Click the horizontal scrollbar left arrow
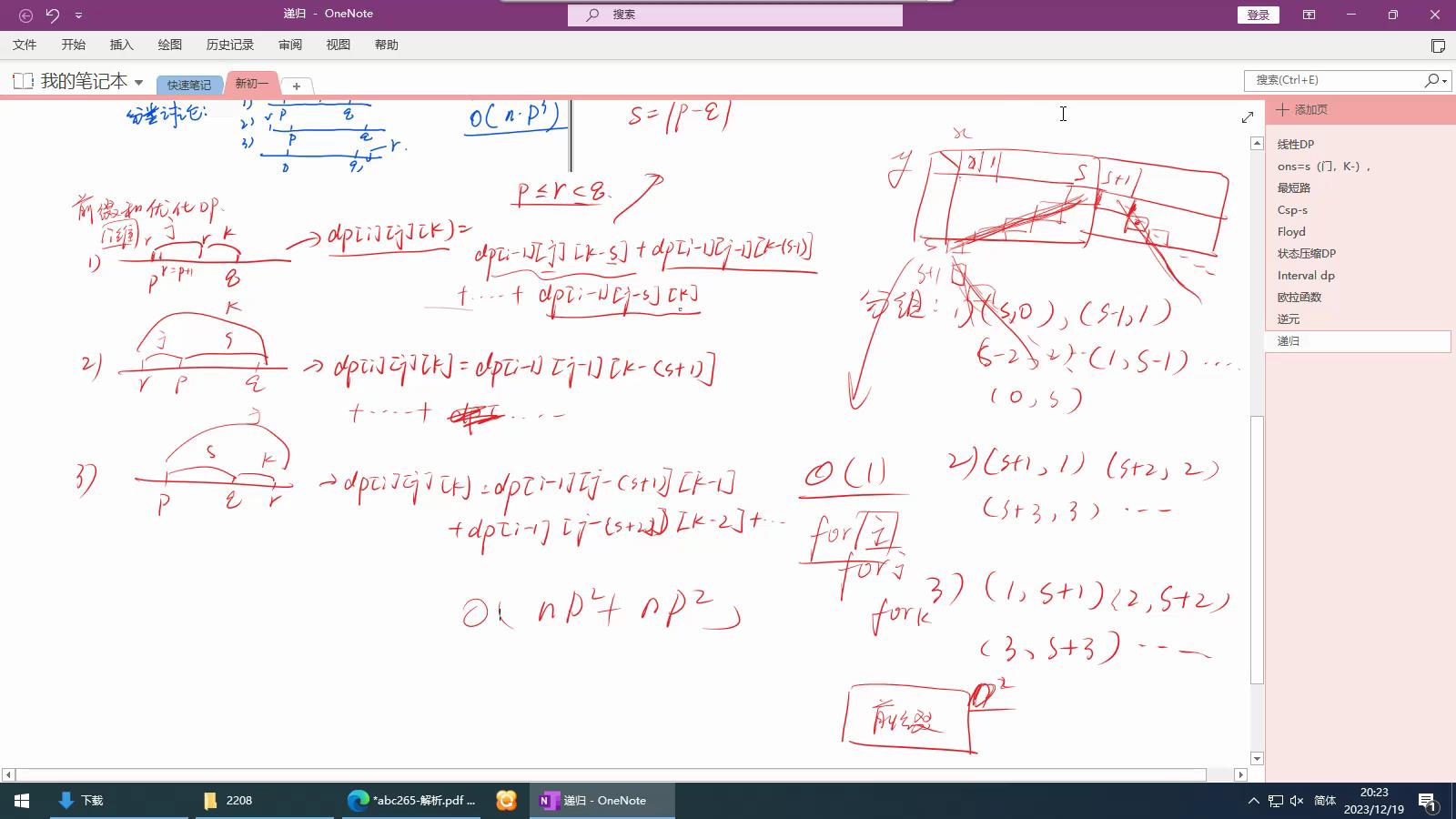Viewport: 1456px width, 819px height. click(8, 774)
